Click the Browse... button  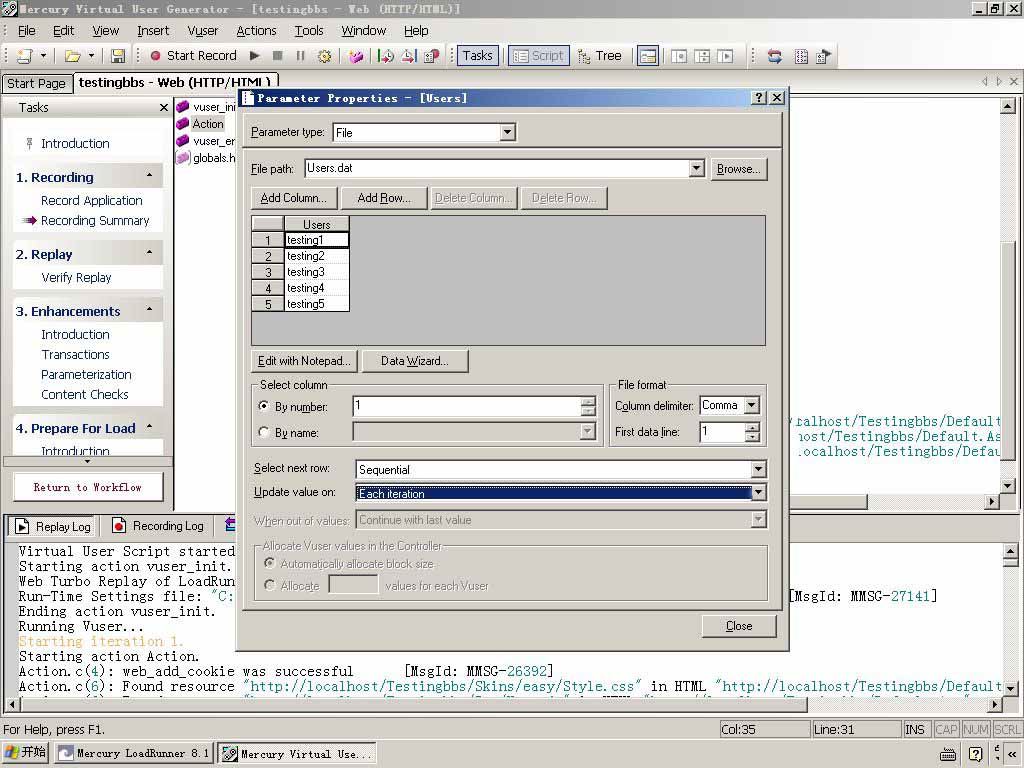(739, 169)
